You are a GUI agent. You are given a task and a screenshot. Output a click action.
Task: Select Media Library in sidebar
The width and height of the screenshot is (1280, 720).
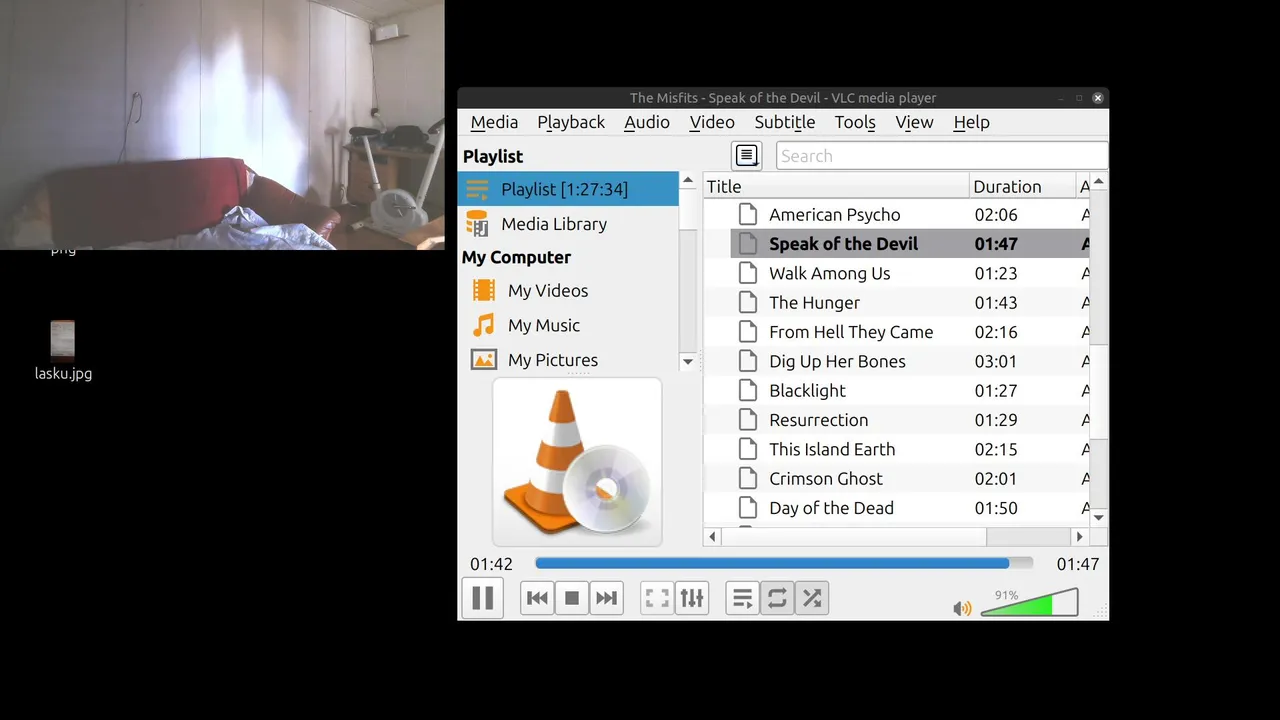click(568, 224)
